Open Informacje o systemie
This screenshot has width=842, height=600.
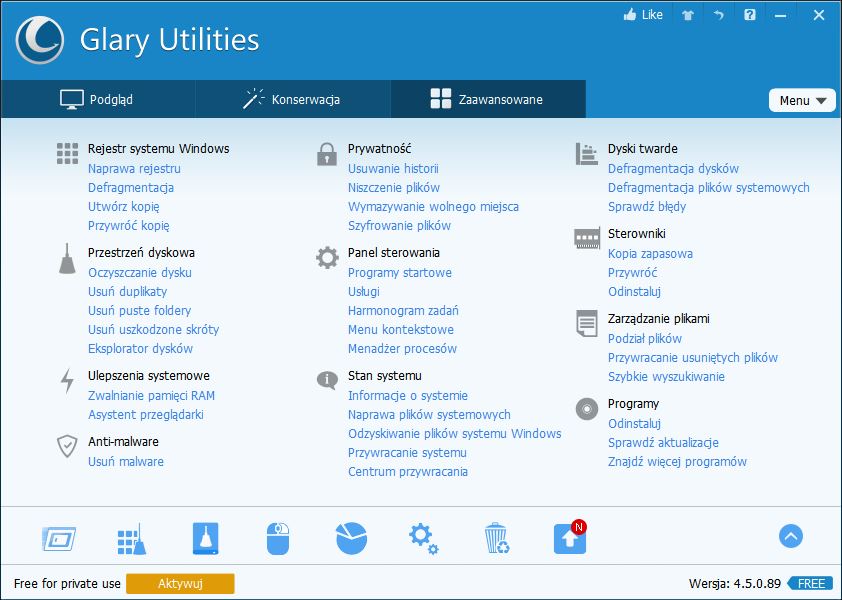[408, 396]
